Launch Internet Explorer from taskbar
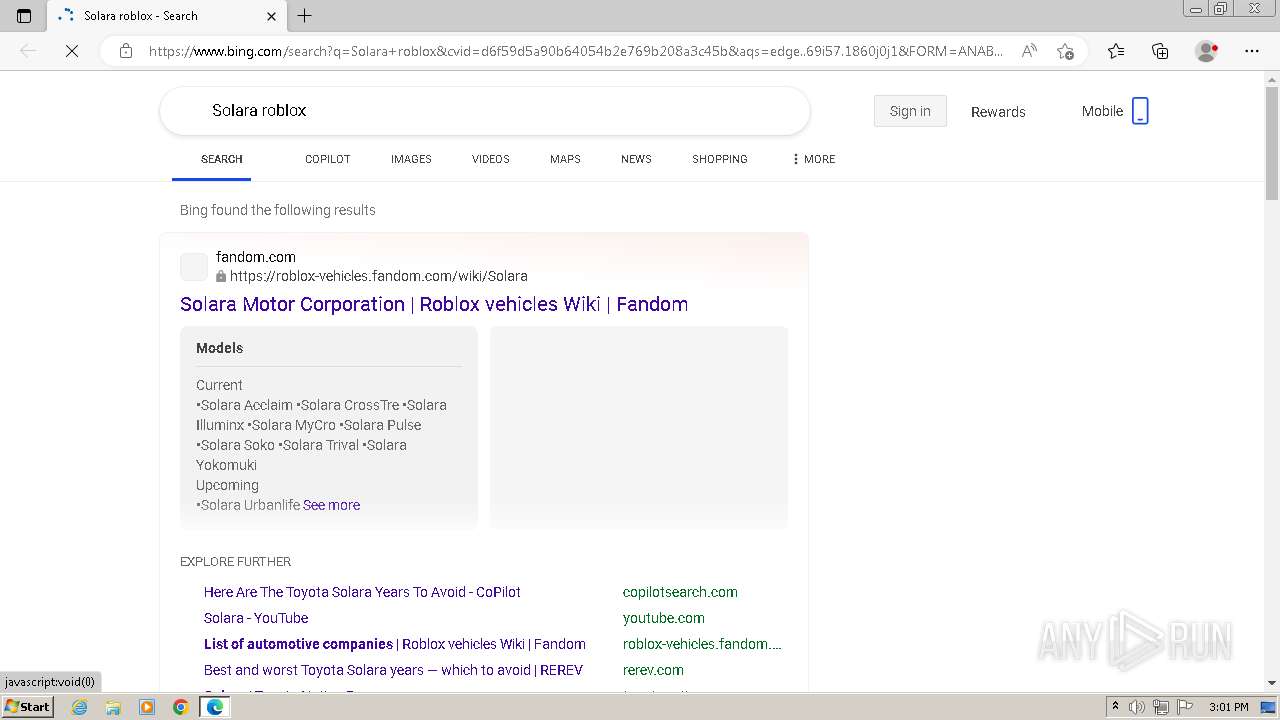1280x720 pixels. click(80, 707)
